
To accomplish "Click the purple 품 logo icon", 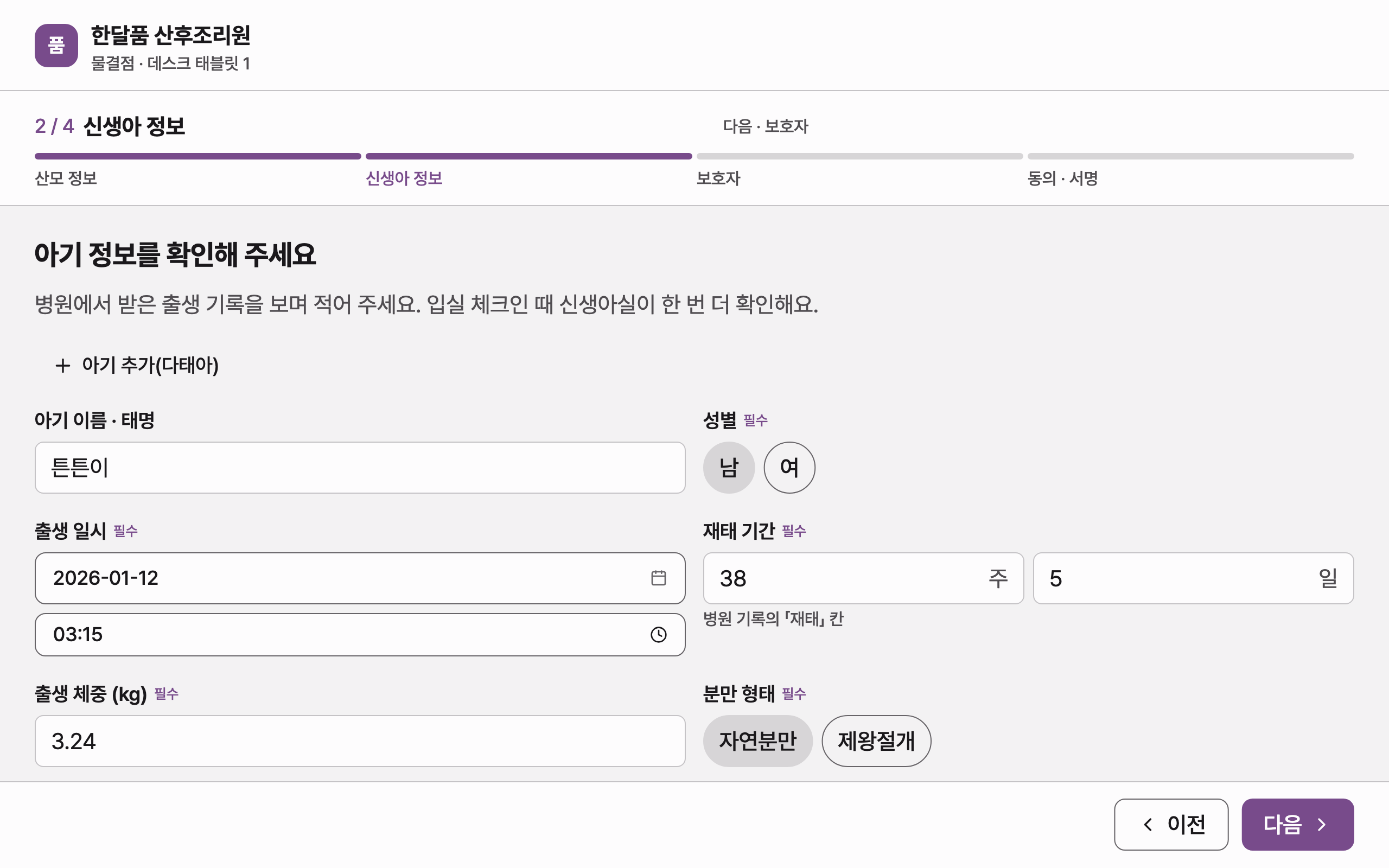I will pos(56,46).
